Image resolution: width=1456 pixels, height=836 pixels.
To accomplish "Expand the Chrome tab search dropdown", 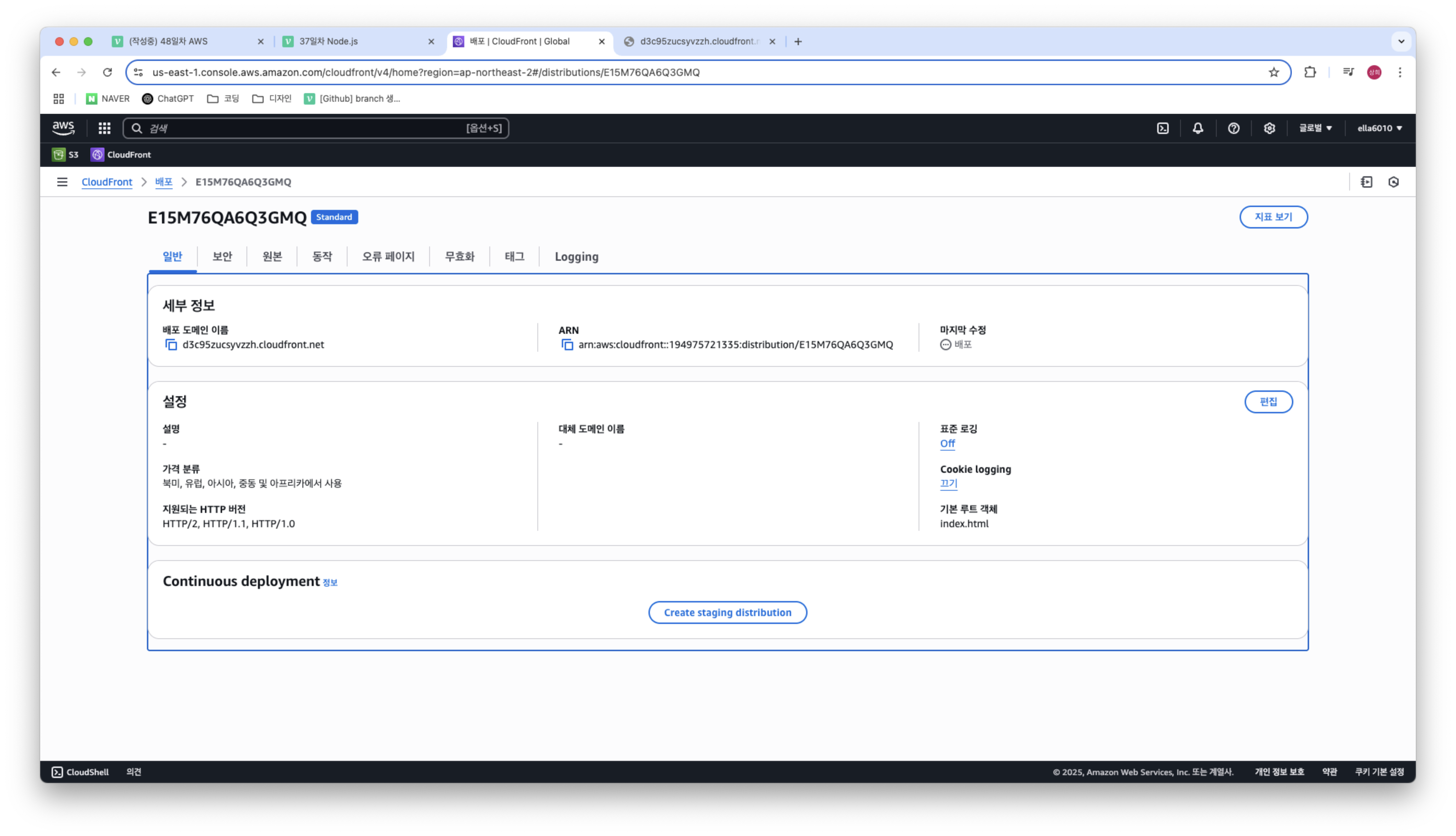I will (x=1401, y=41).
